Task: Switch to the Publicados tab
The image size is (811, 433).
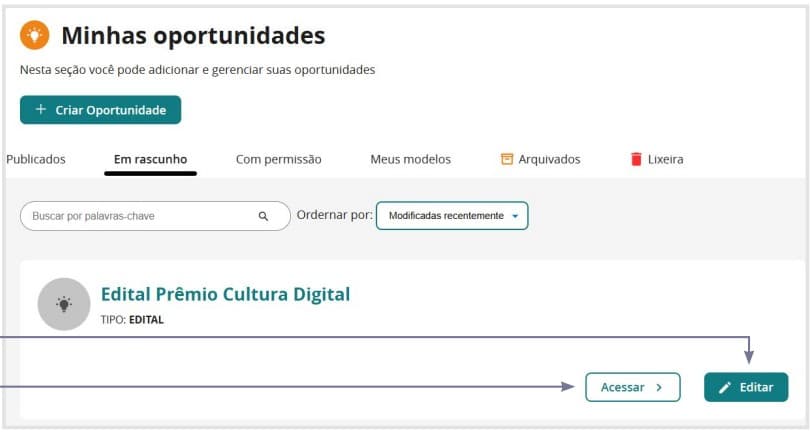Action: tap(36, 159)
